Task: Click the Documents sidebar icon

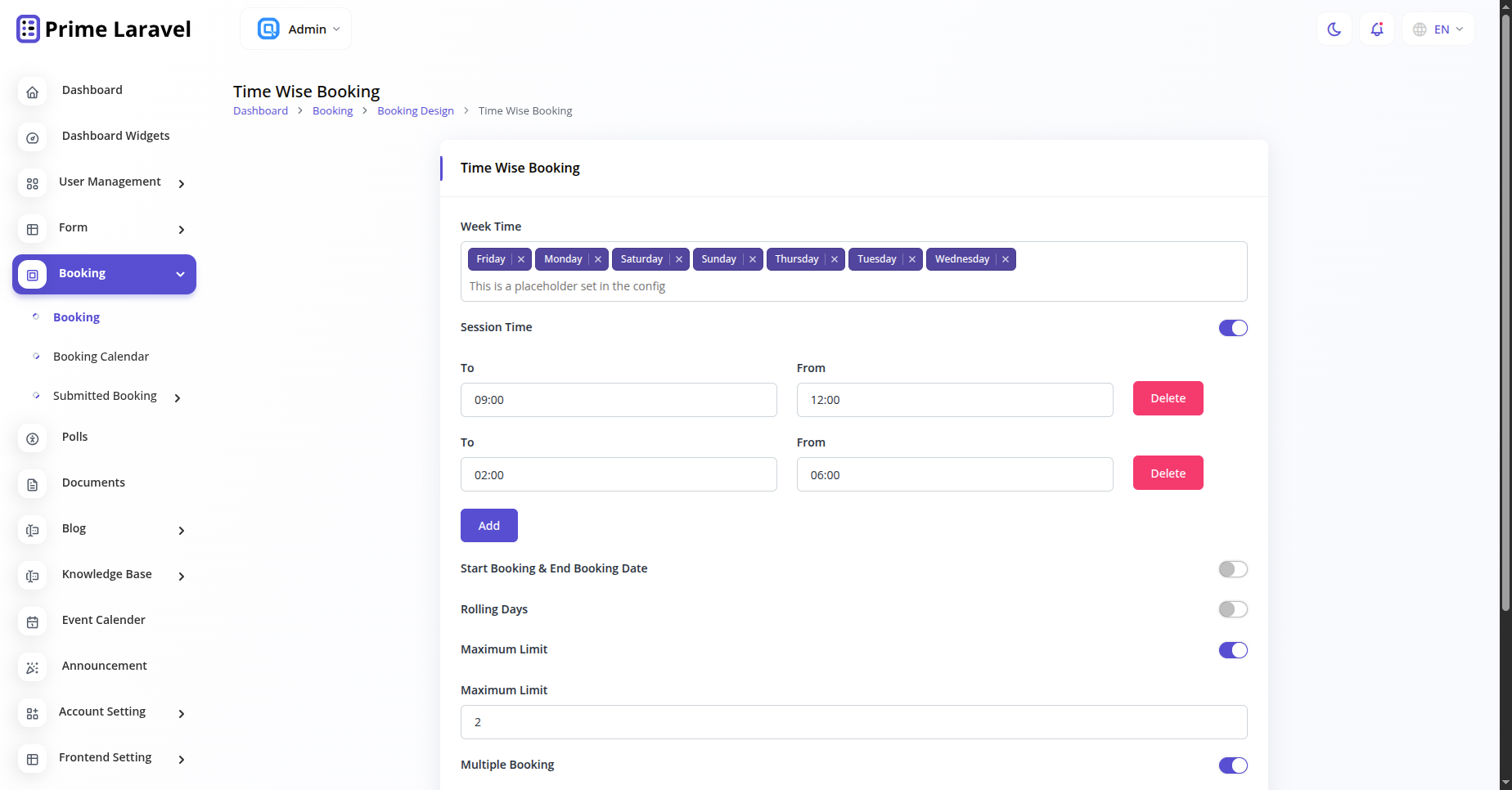Action: 33,485
